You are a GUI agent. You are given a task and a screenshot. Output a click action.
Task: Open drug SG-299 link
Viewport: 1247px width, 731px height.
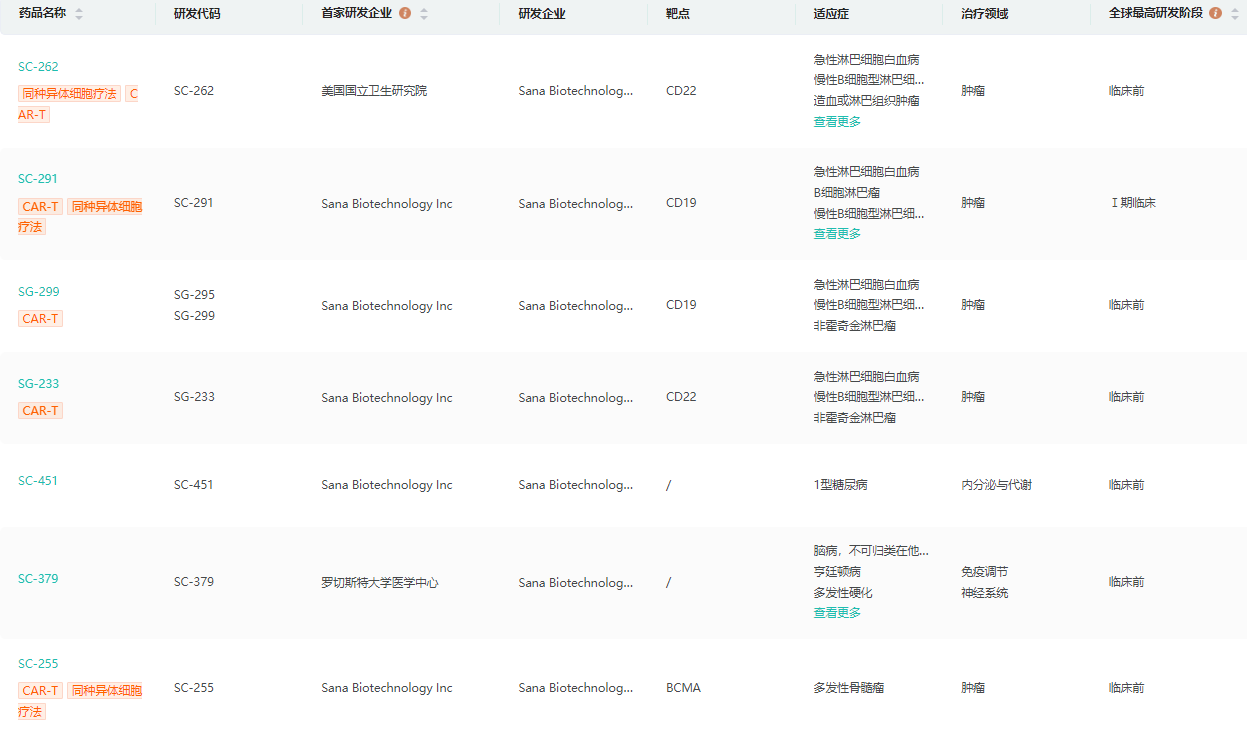tap(39, 292)
